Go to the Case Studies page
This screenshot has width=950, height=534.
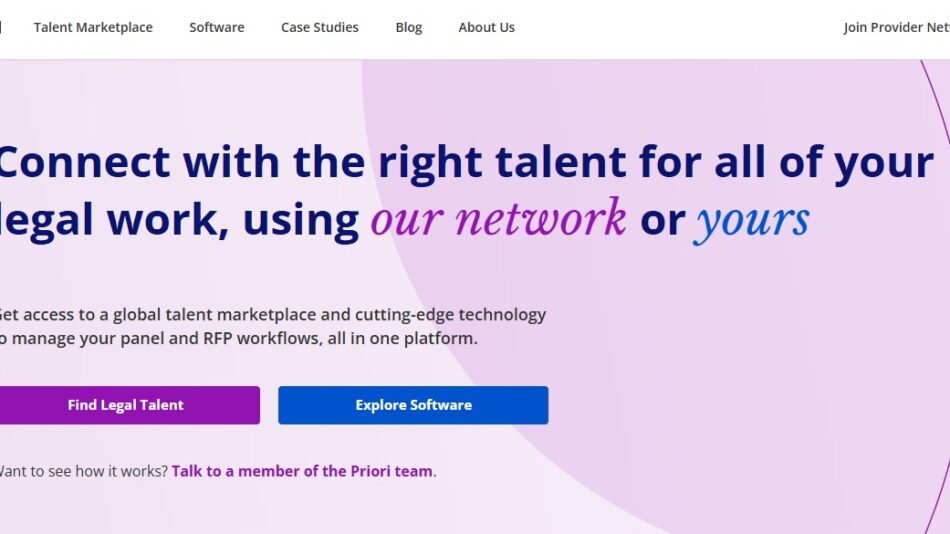(x=320, y=28)
